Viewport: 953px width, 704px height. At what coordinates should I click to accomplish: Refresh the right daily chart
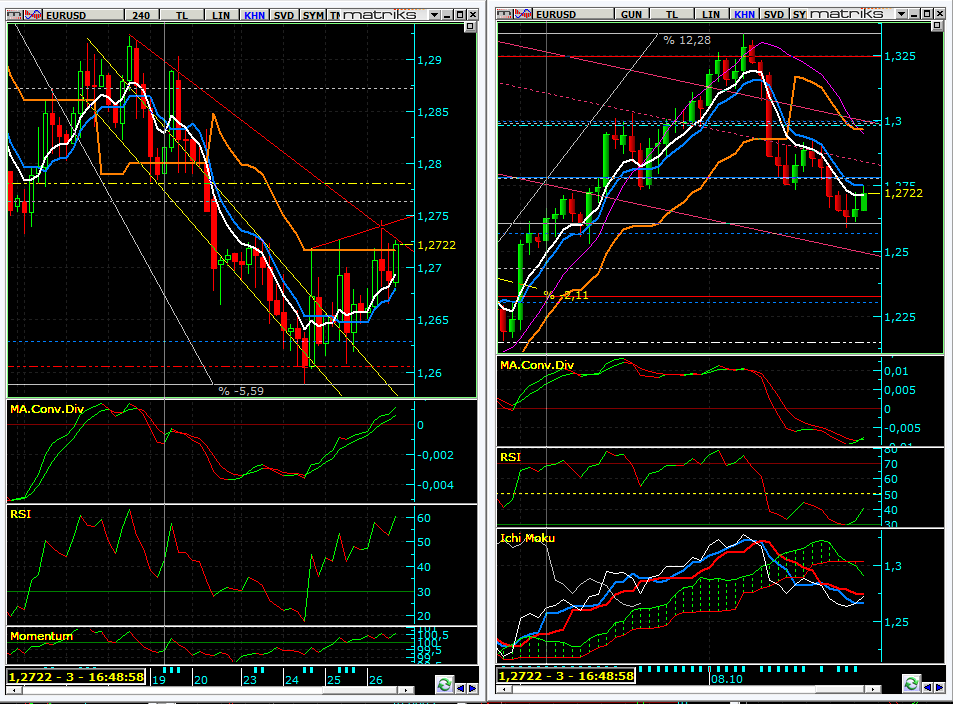(x=910, y=684)
